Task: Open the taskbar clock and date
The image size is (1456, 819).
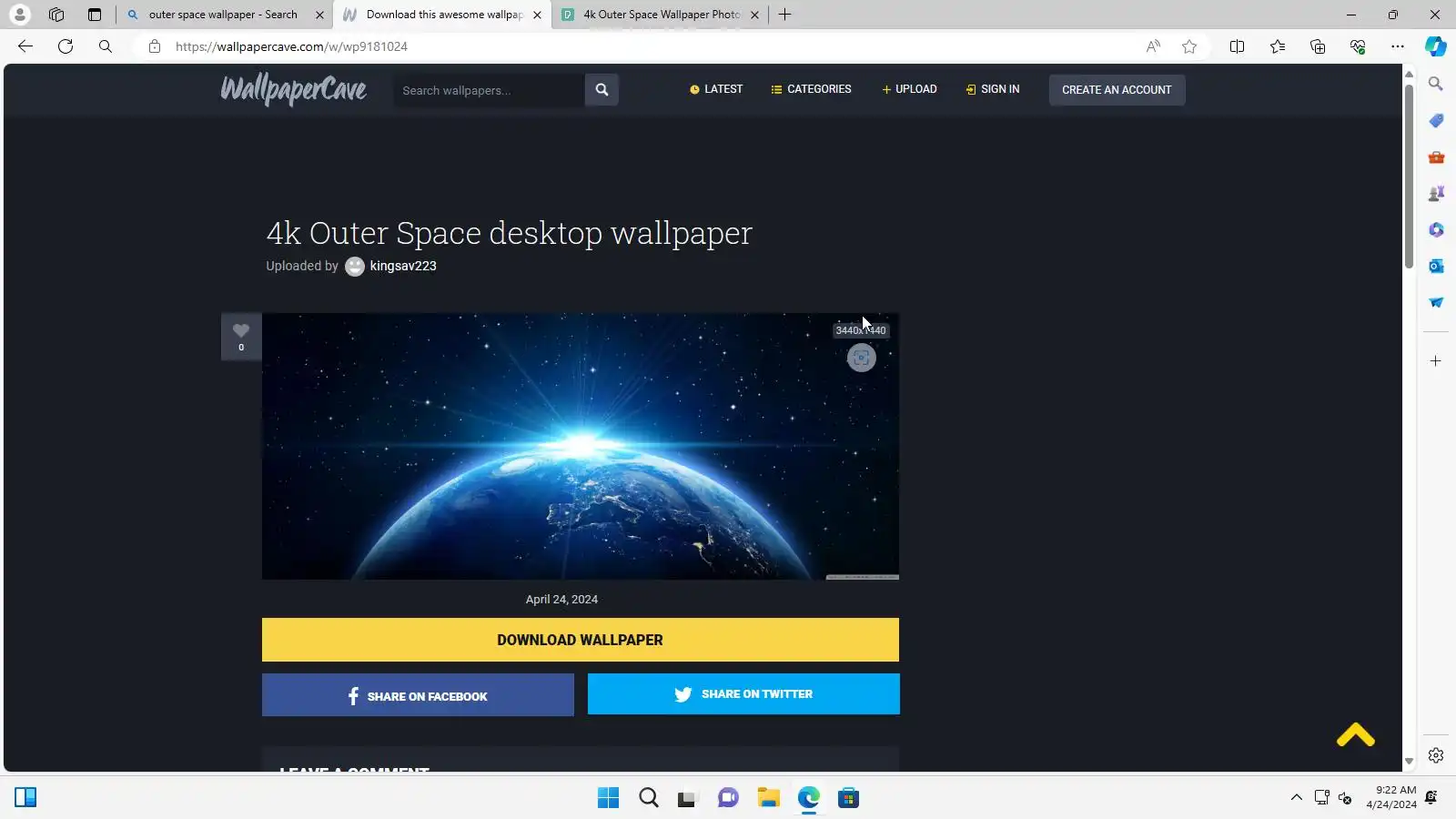Action: pos(1391,797)
